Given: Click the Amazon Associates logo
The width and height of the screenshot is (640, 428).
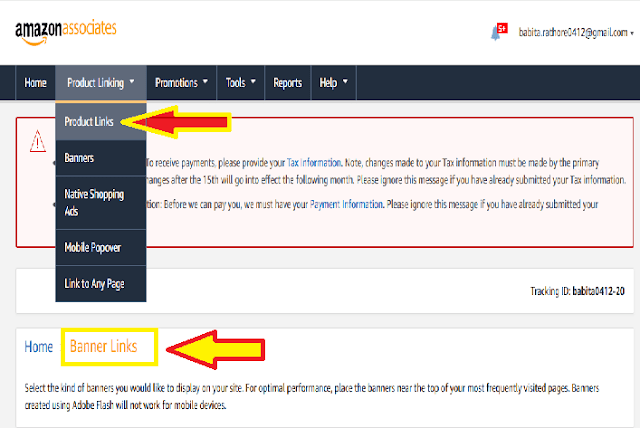Looking at the screenshot, I should click(x=66, y=32).
